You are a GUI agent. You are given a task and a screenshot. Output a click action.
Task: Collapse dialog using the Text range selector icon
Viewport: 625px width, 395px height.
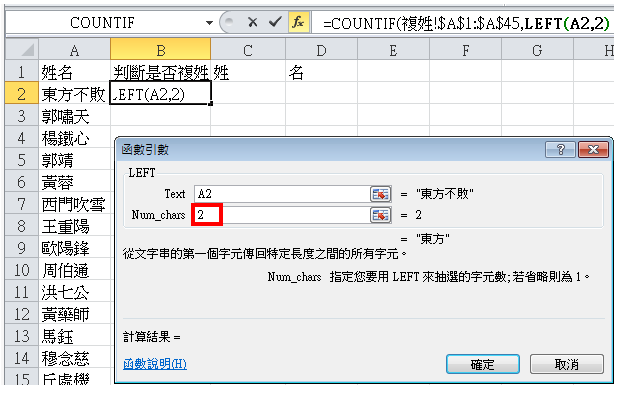tap(380, 194)
